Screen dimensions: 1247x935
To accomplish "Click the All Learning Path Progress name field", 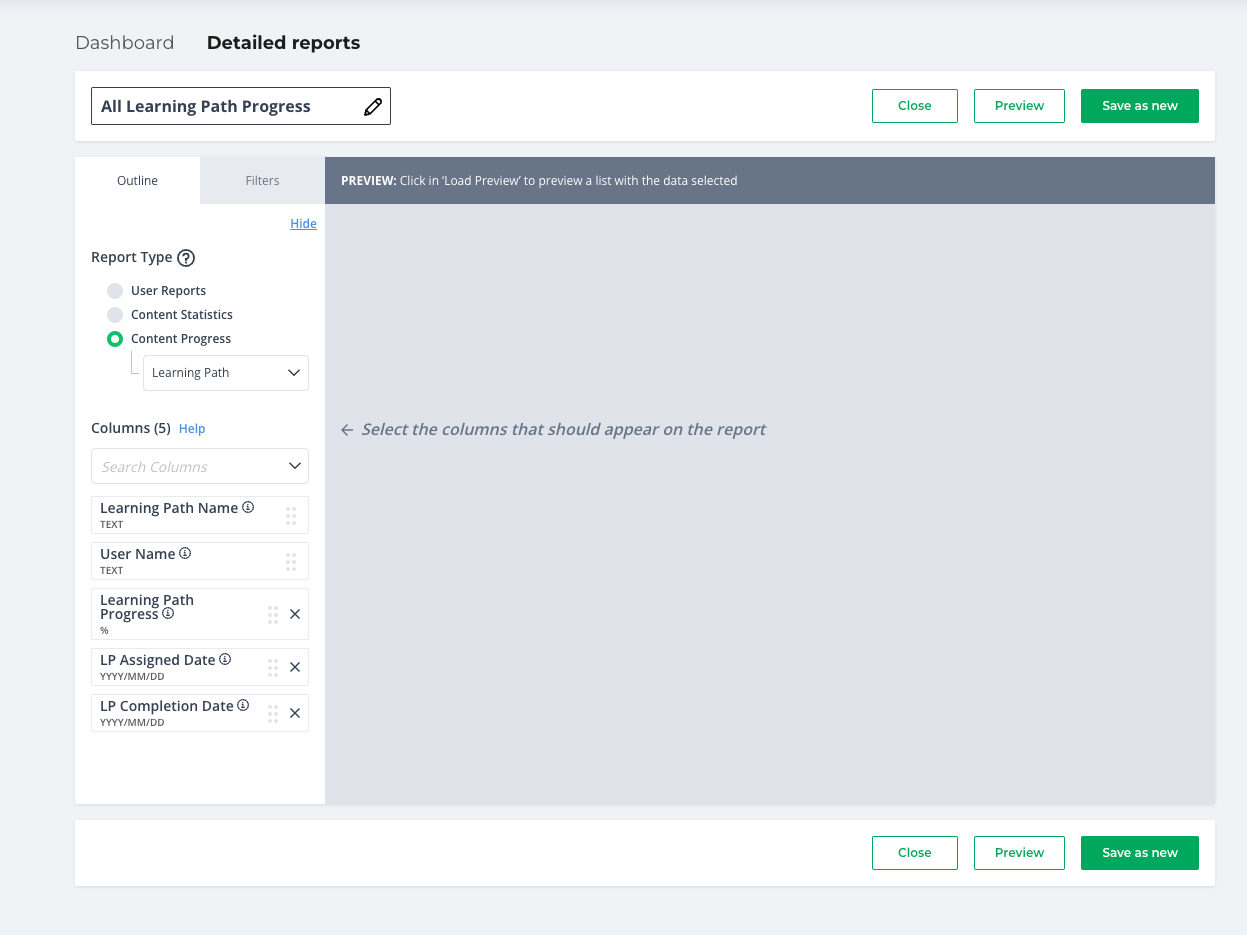I will (x=241, y=106).
